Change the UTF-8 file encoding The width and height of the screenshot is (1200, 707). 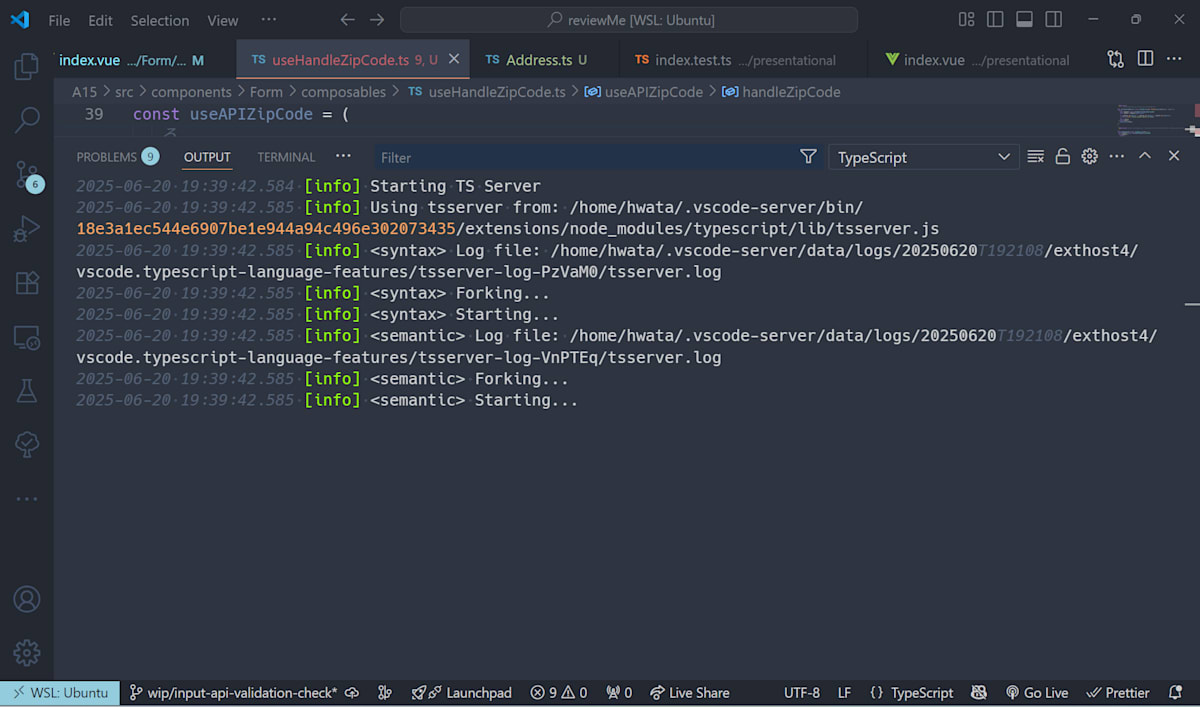[x=802, y=692]
